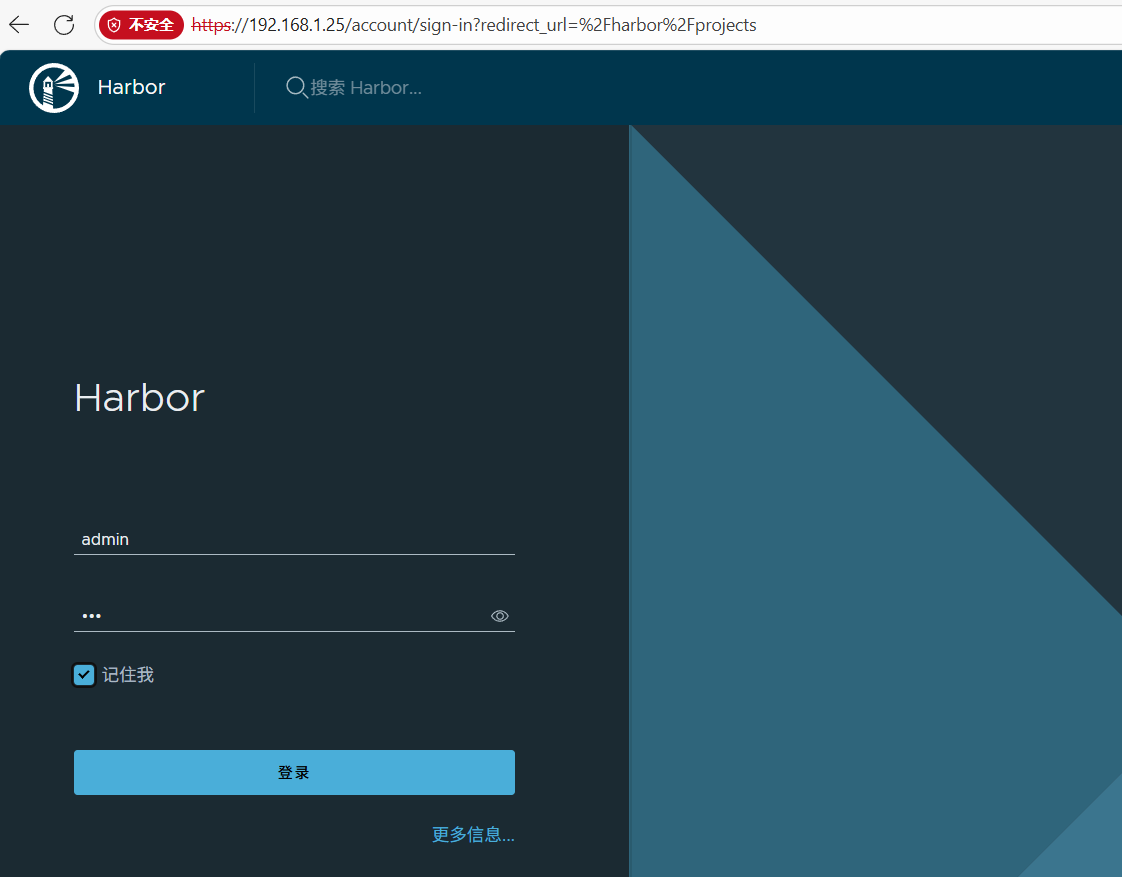Click the search magnifier icon
1122x877 pixels.
click(x=296, y=87)
